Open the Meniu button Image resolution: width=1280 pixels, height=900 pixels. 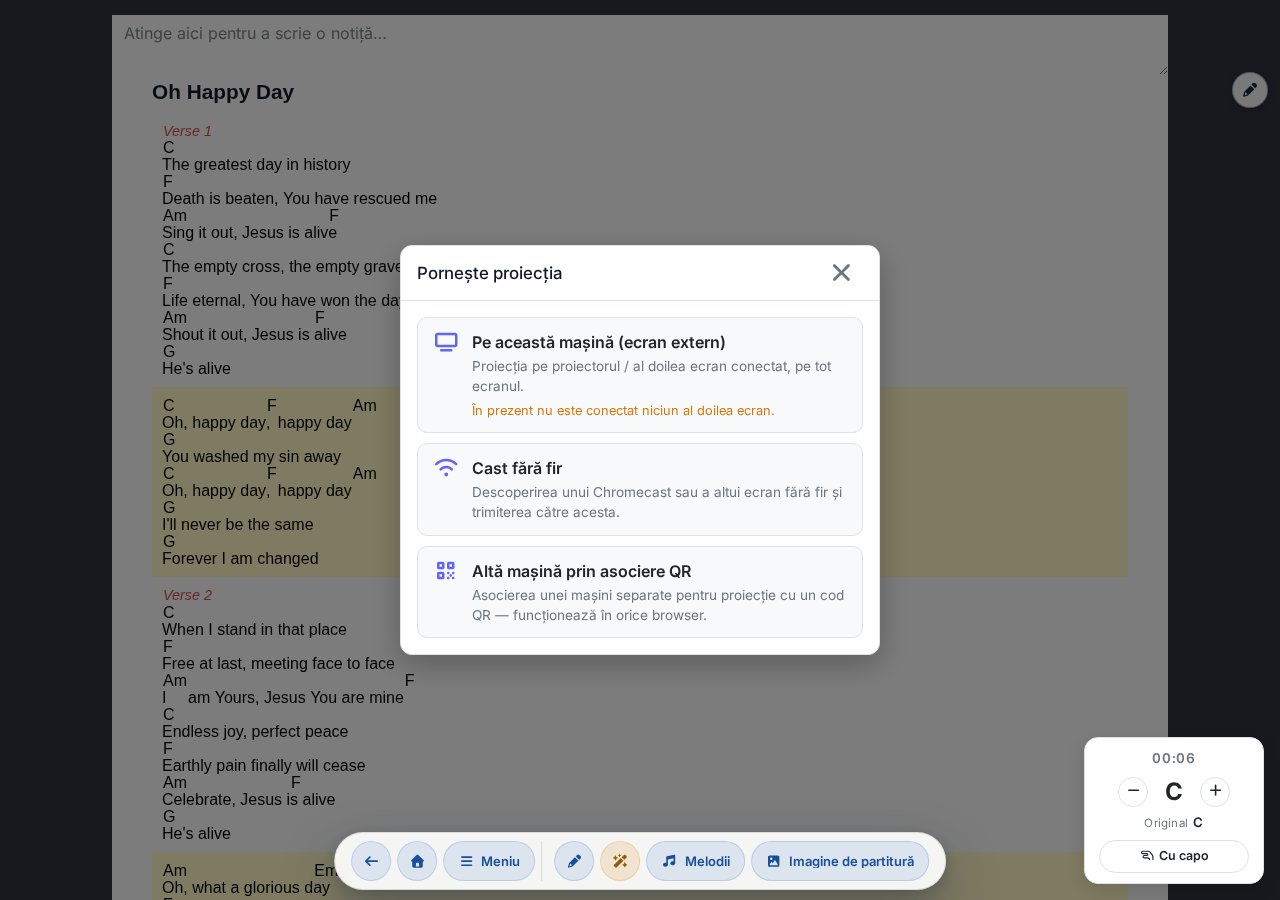(x=489, y=861)
